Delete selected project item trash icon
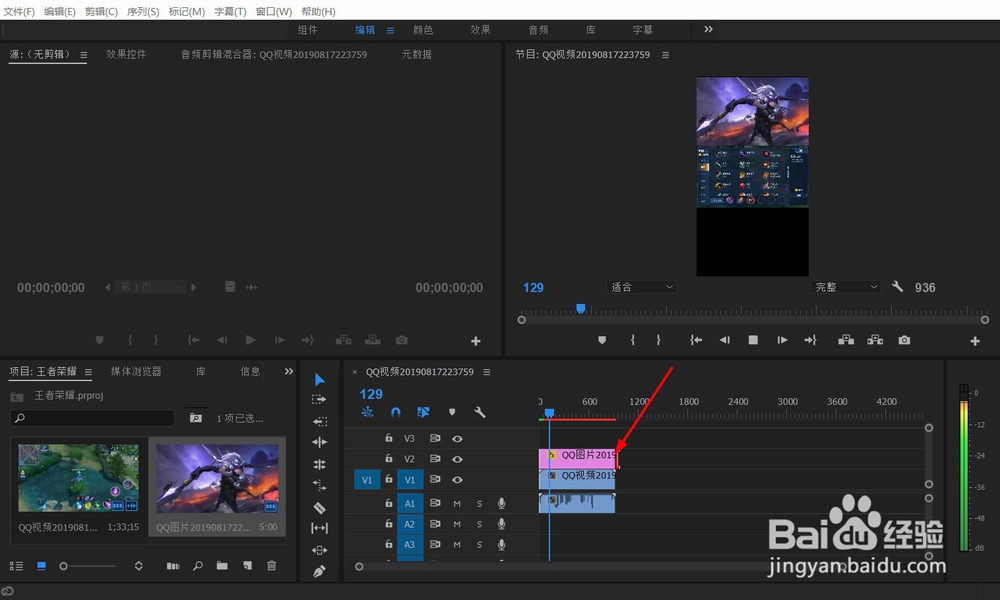 272,566
